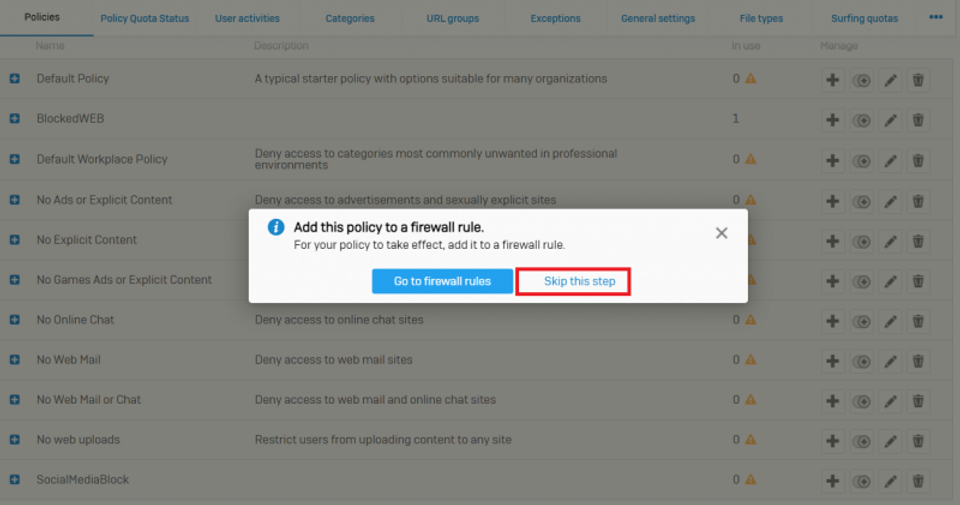Viewport: 960px width, 505px height.
Task: Open the more tabs ellipsis menu
Action: (936, 17)
